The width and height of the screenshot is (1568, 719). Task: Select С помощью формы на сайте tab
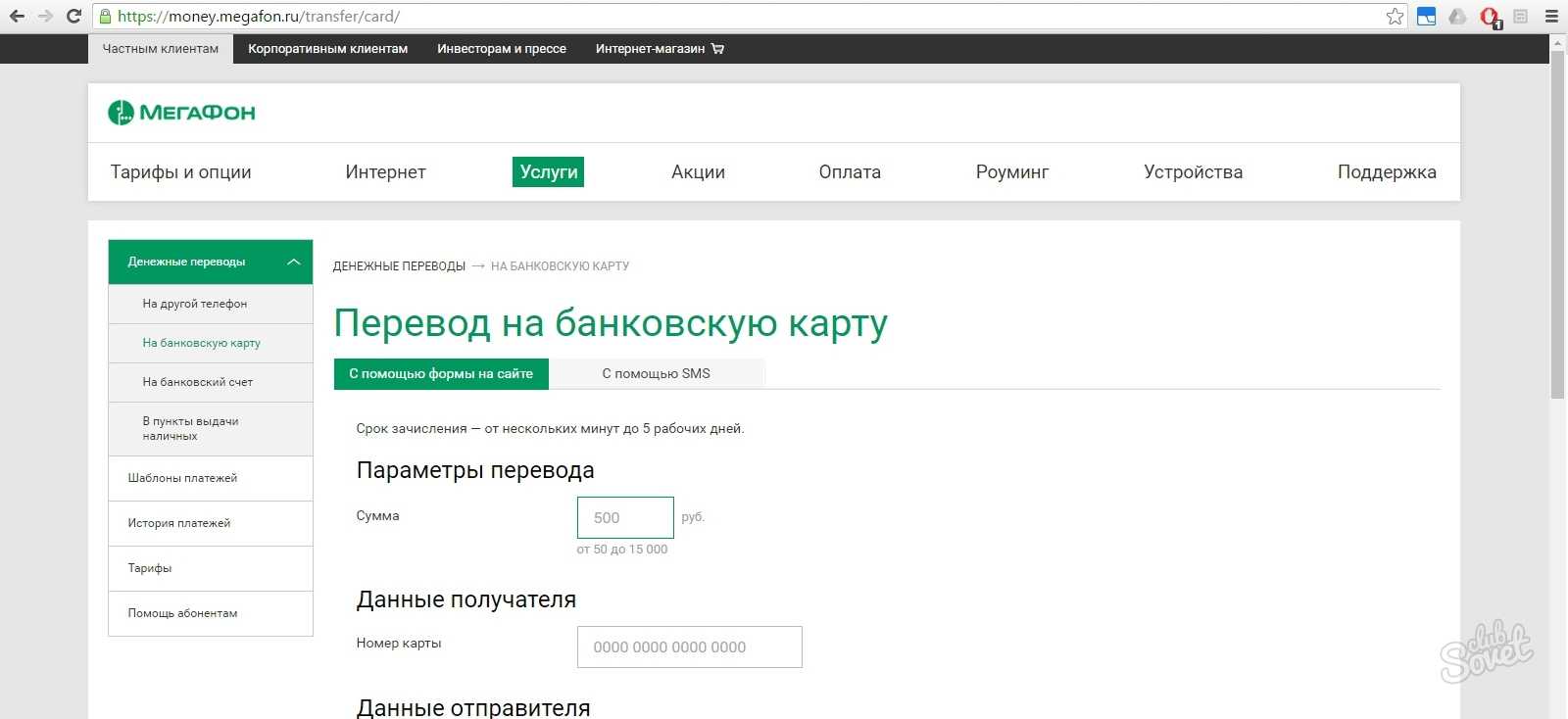[441, 373]
